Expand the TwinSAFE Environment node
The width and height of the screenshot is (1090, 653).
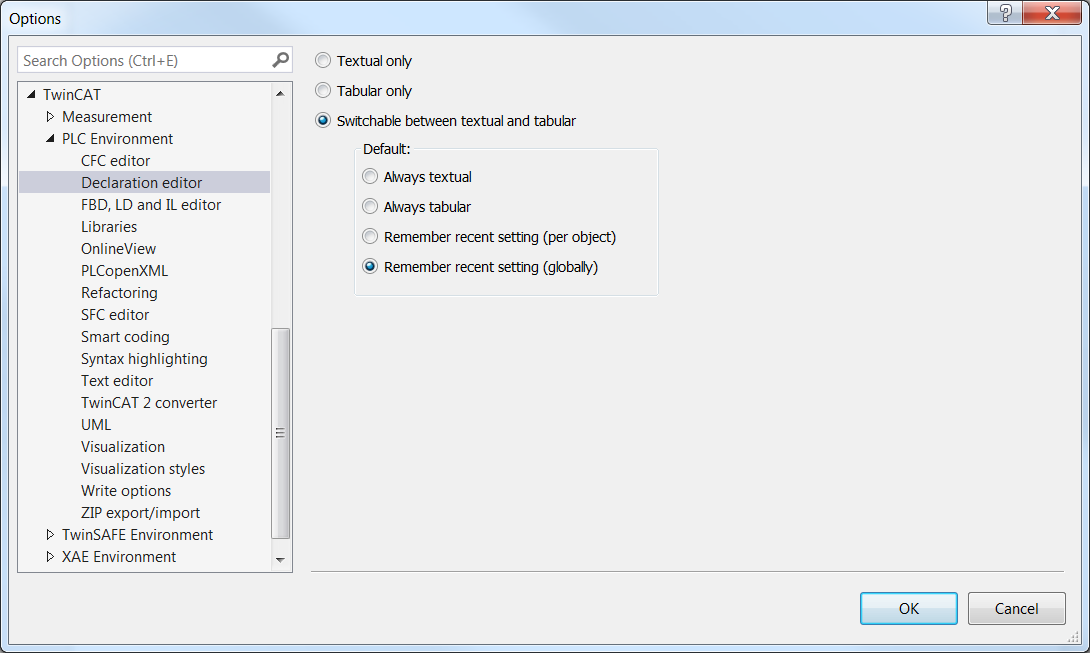pyautogui.click(x=50, y=534)
